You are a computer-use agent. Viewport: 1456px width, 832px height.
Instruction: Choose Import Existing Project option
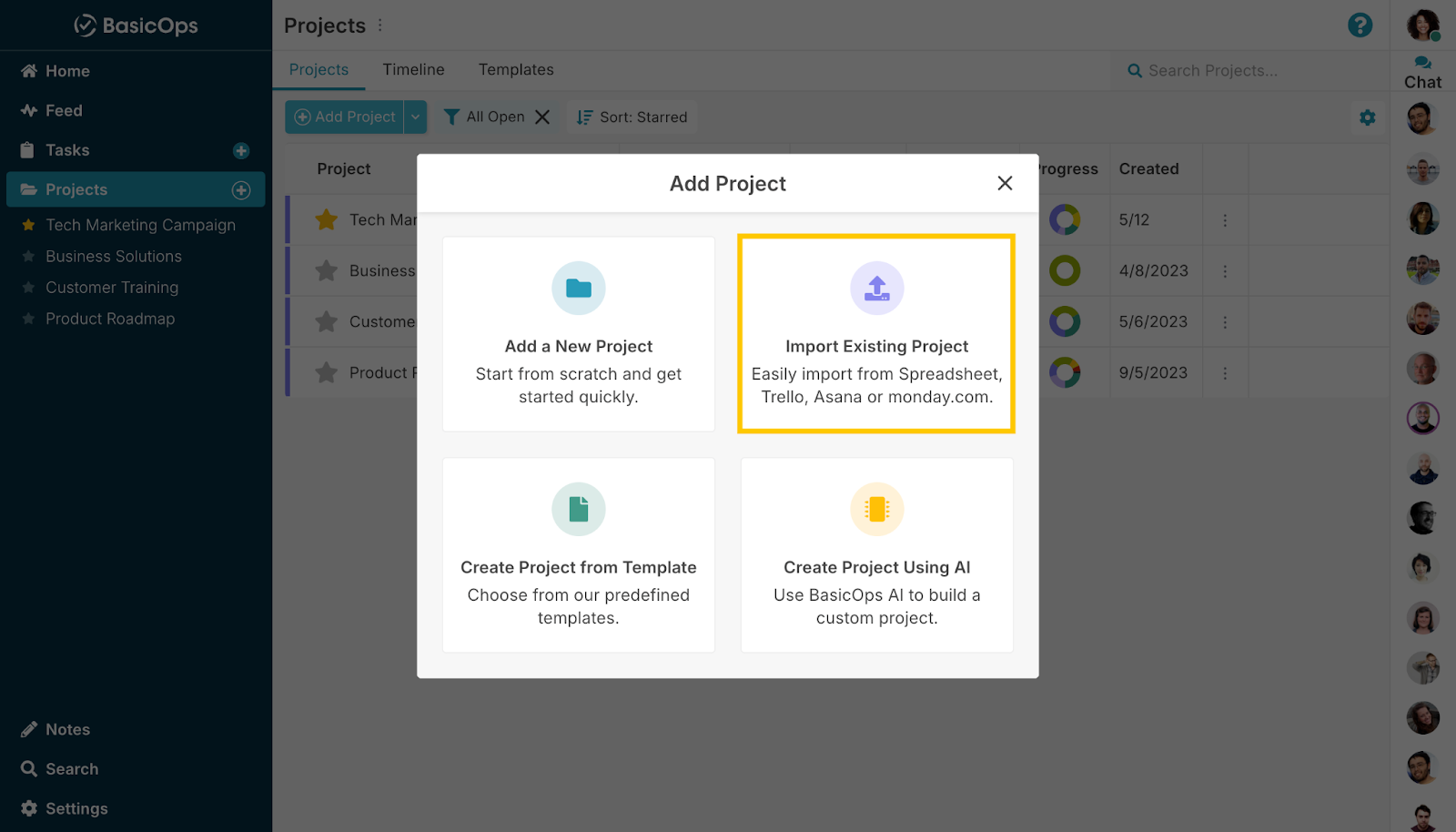coord(876,334)
